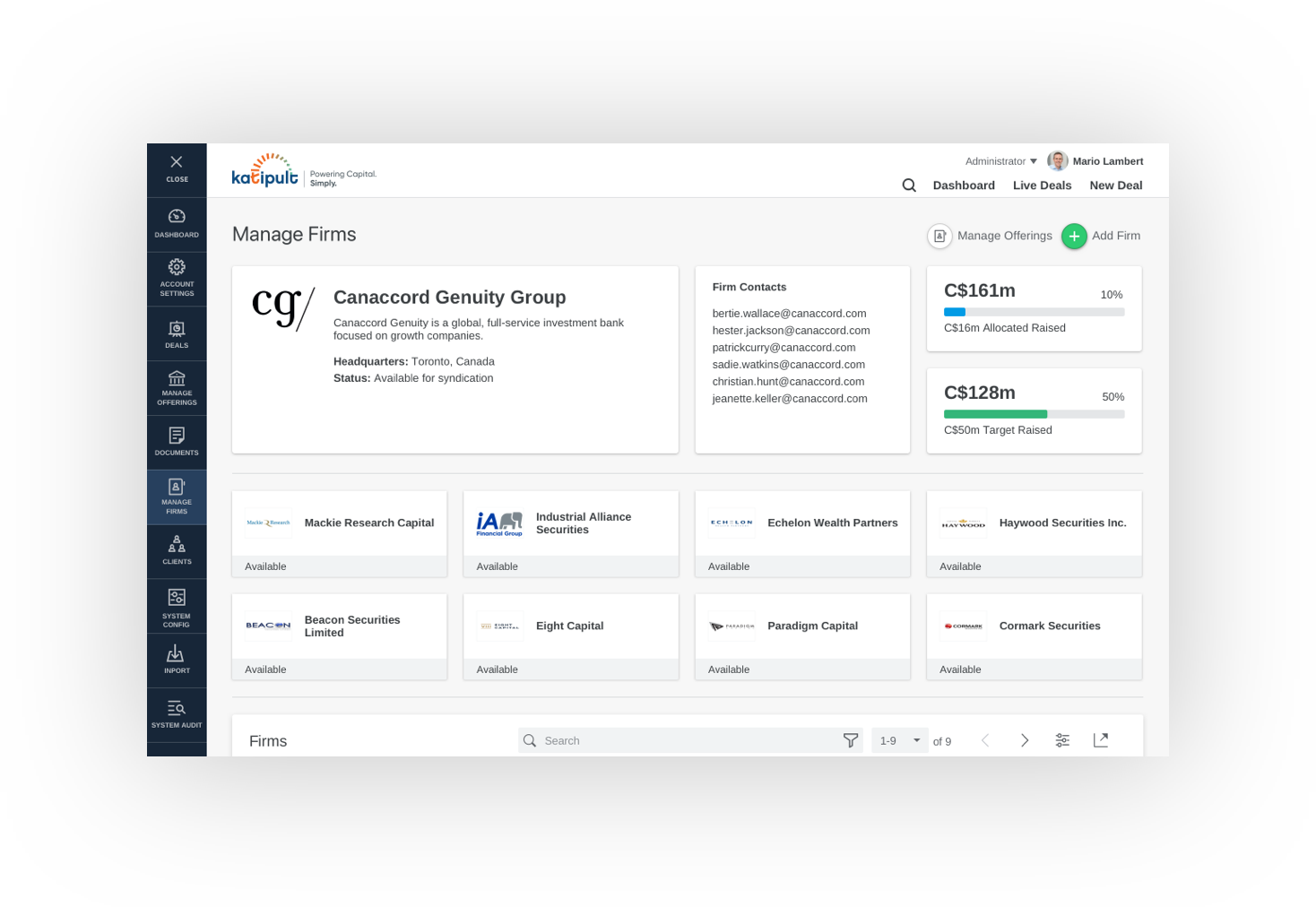Click email hester.jackson@canaccord.com
1316x907 pixels.
click(791, 331)
